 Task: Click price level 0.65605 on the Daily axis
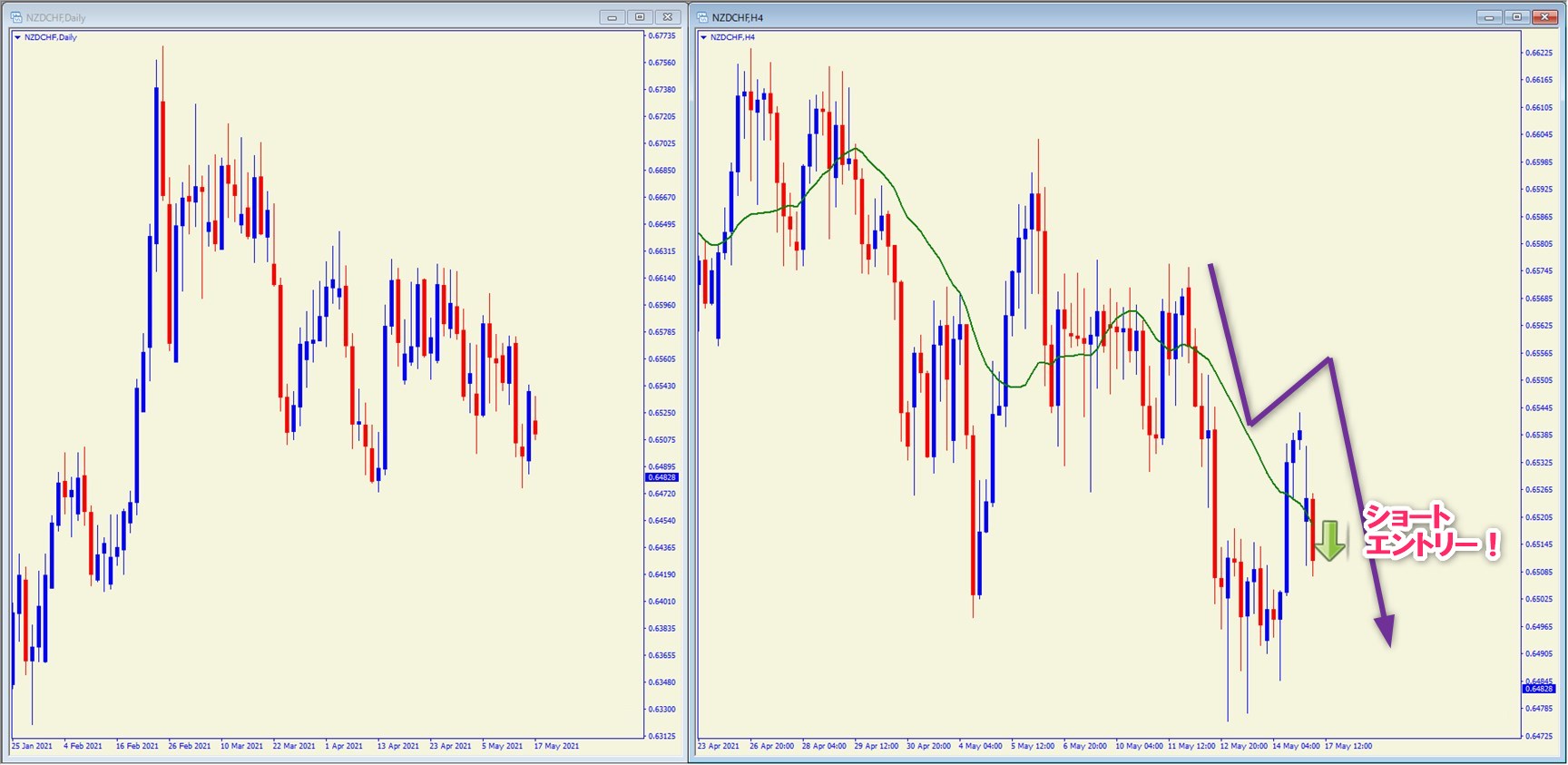pyautogui.click(x=662, y=359)
